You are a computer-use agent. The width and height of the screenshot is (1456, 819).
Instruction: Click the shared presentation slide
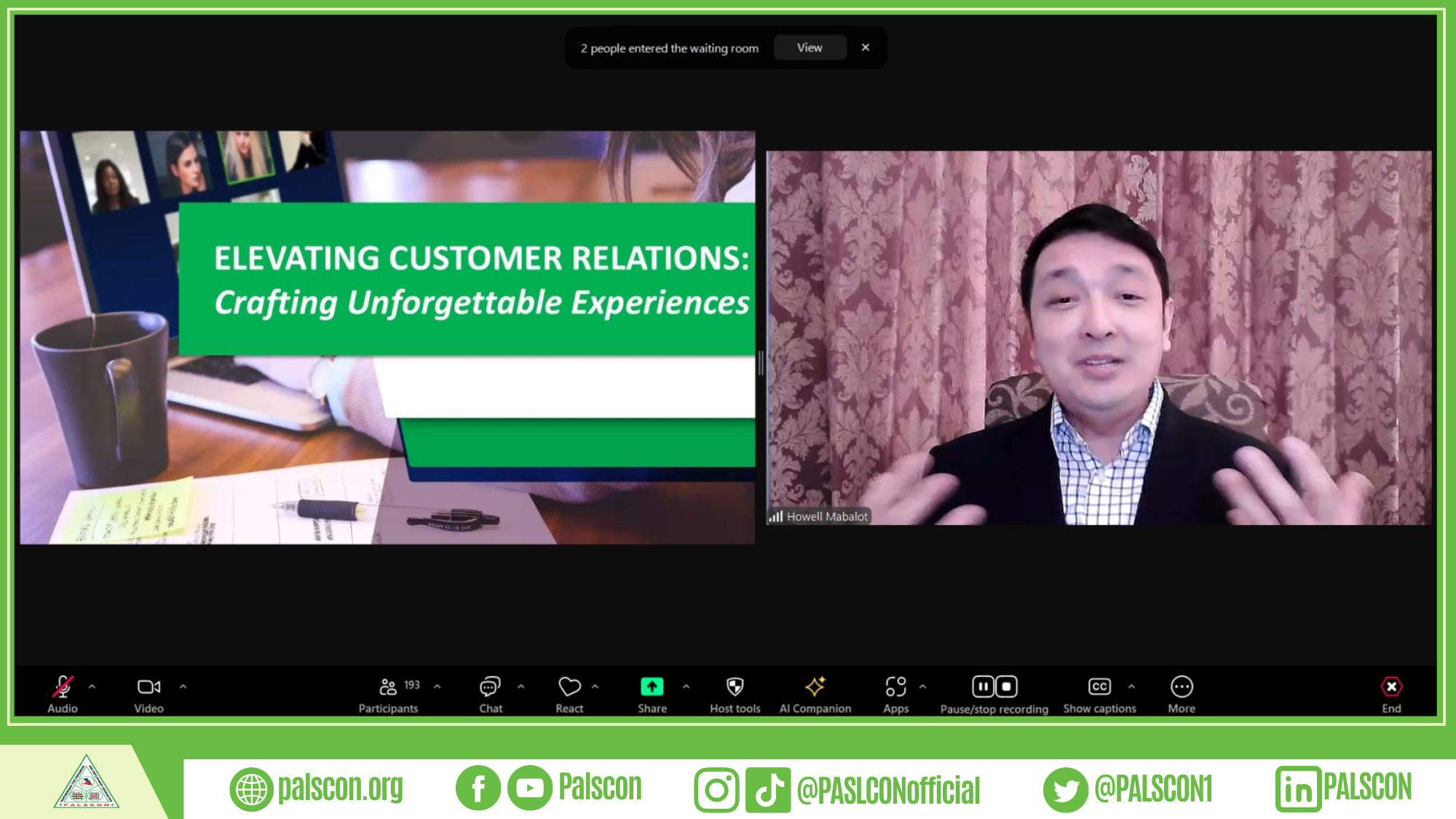click(387, 337)
